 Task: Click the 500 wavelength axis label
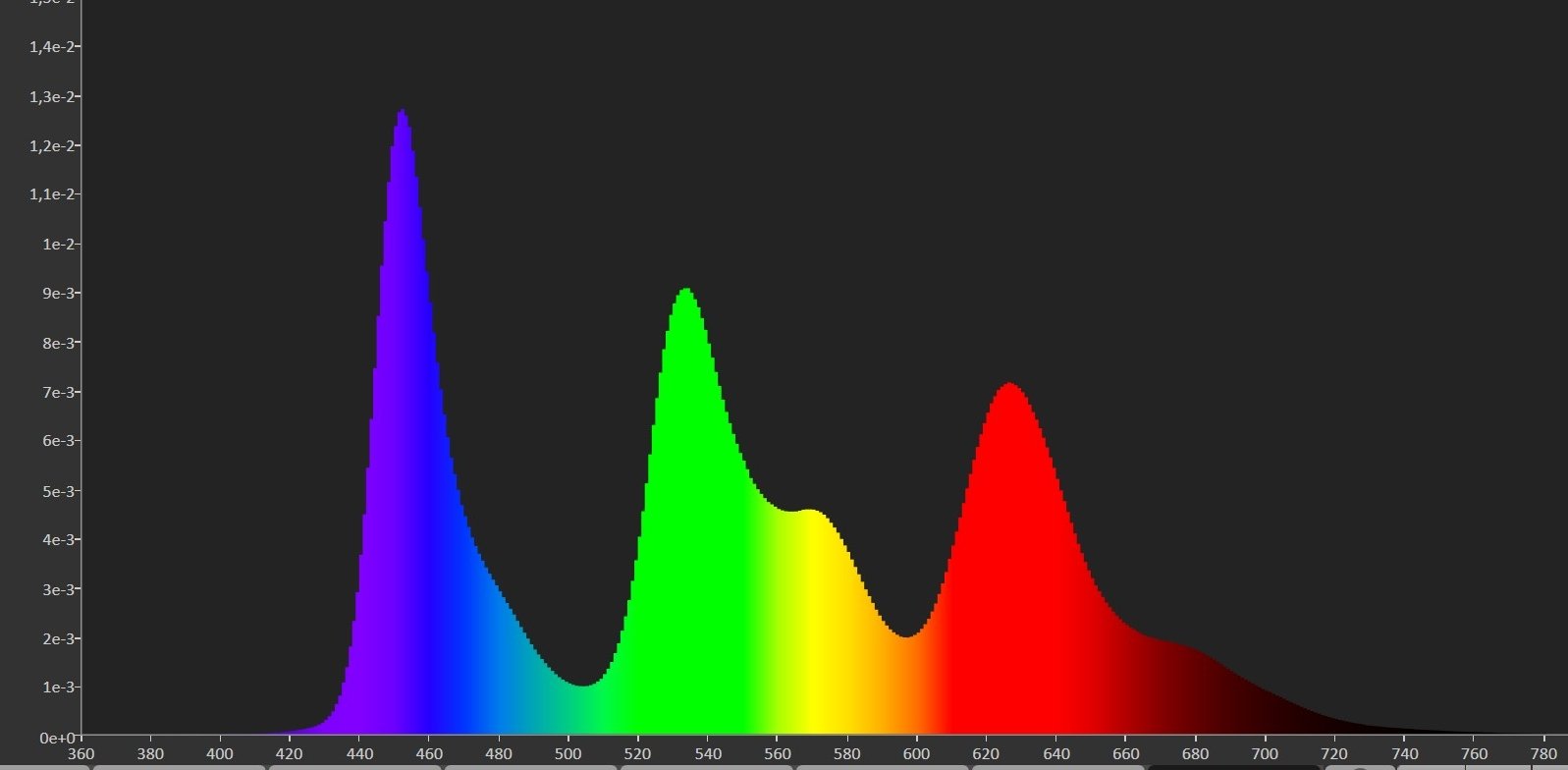[x=568, y=754]
